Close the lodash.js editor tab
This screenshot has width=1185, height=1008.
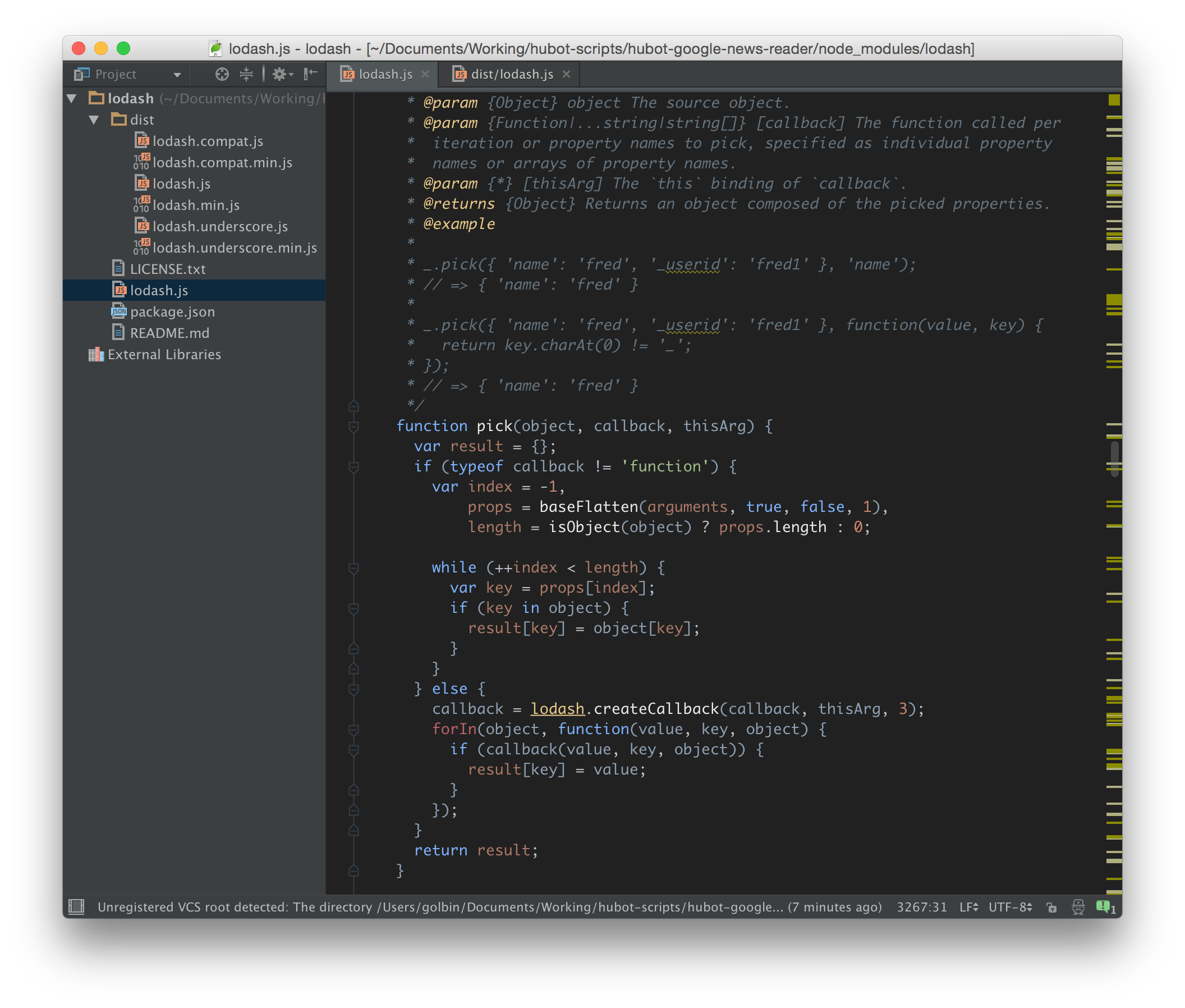coord(425,74)
